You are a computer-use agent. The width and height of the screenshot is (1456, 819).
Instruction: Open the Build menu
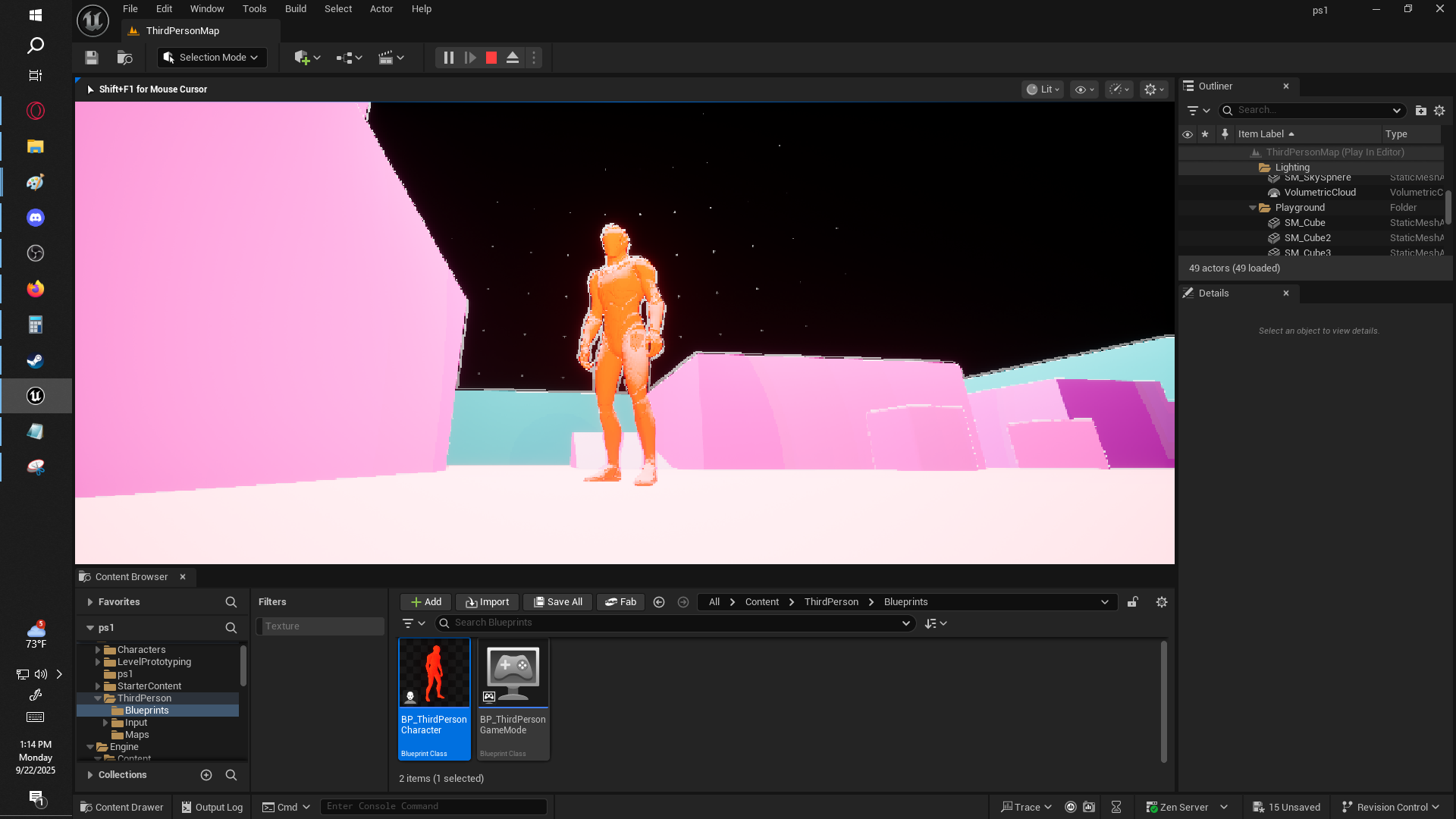pyautogui.click(x=296, y=9)
